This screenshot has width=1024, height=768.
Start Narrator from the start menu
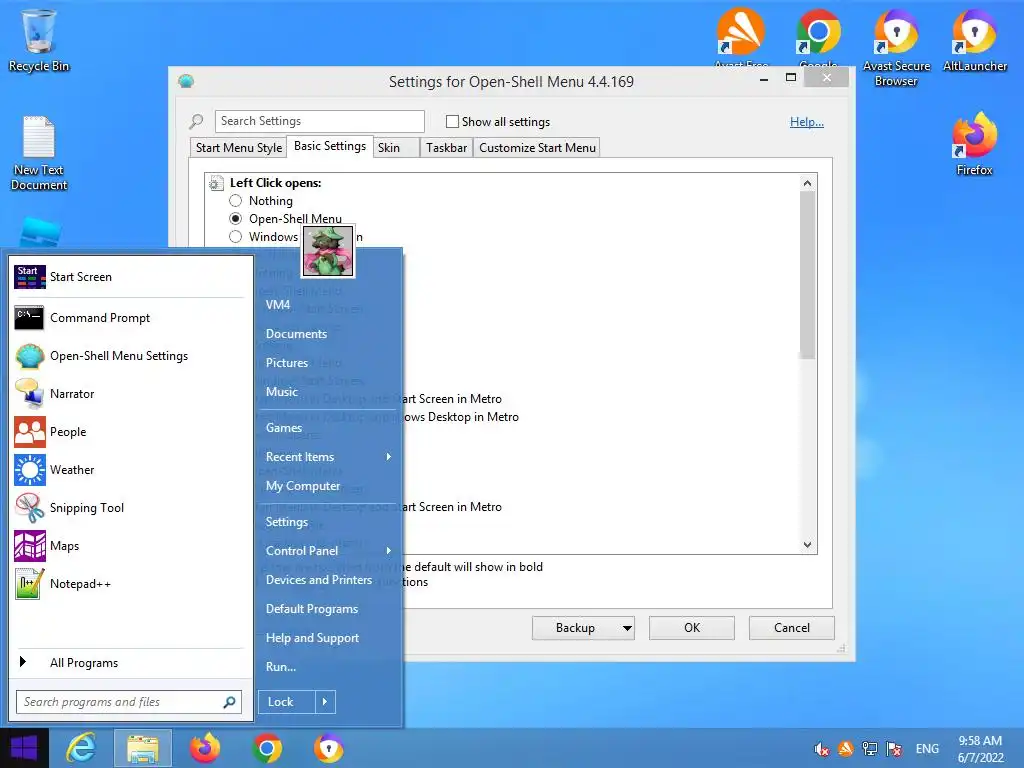[129, 394]
